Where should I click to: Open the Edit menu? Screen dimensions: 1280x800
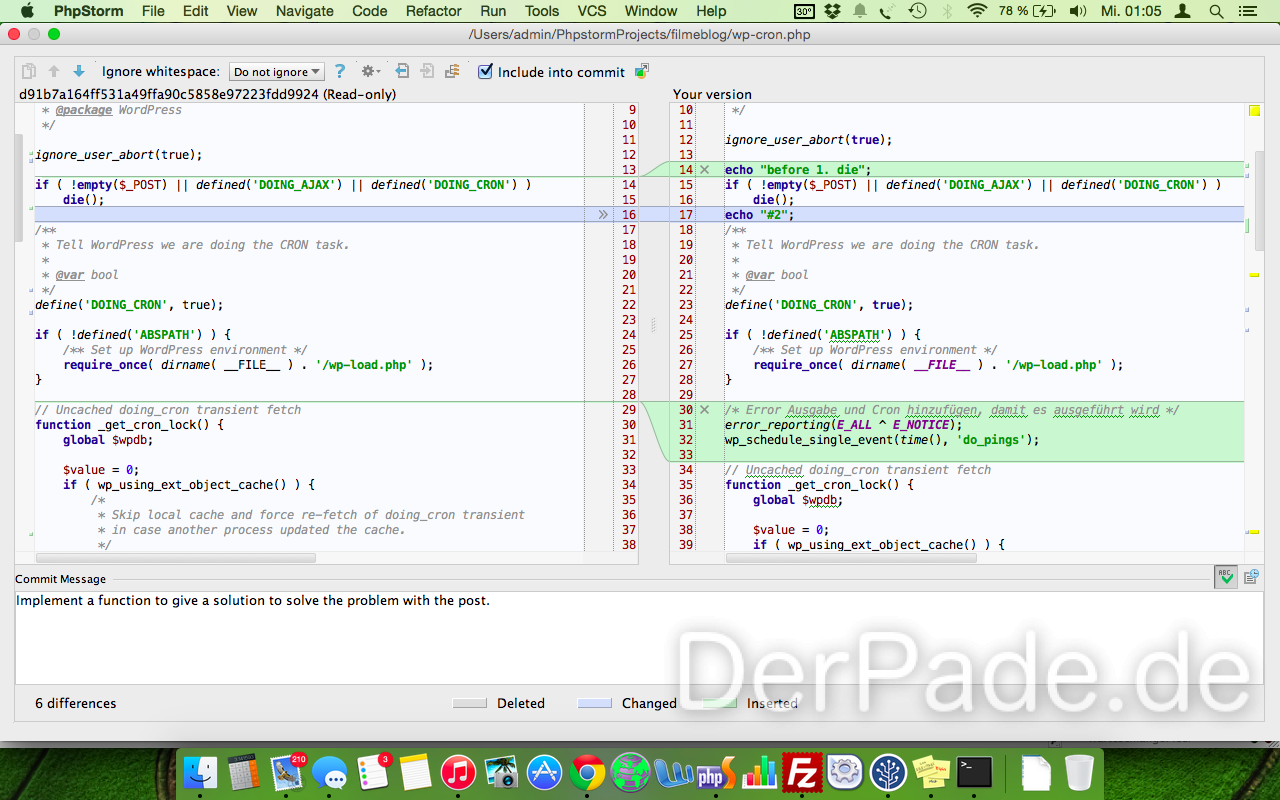click(x=196, y=11)
